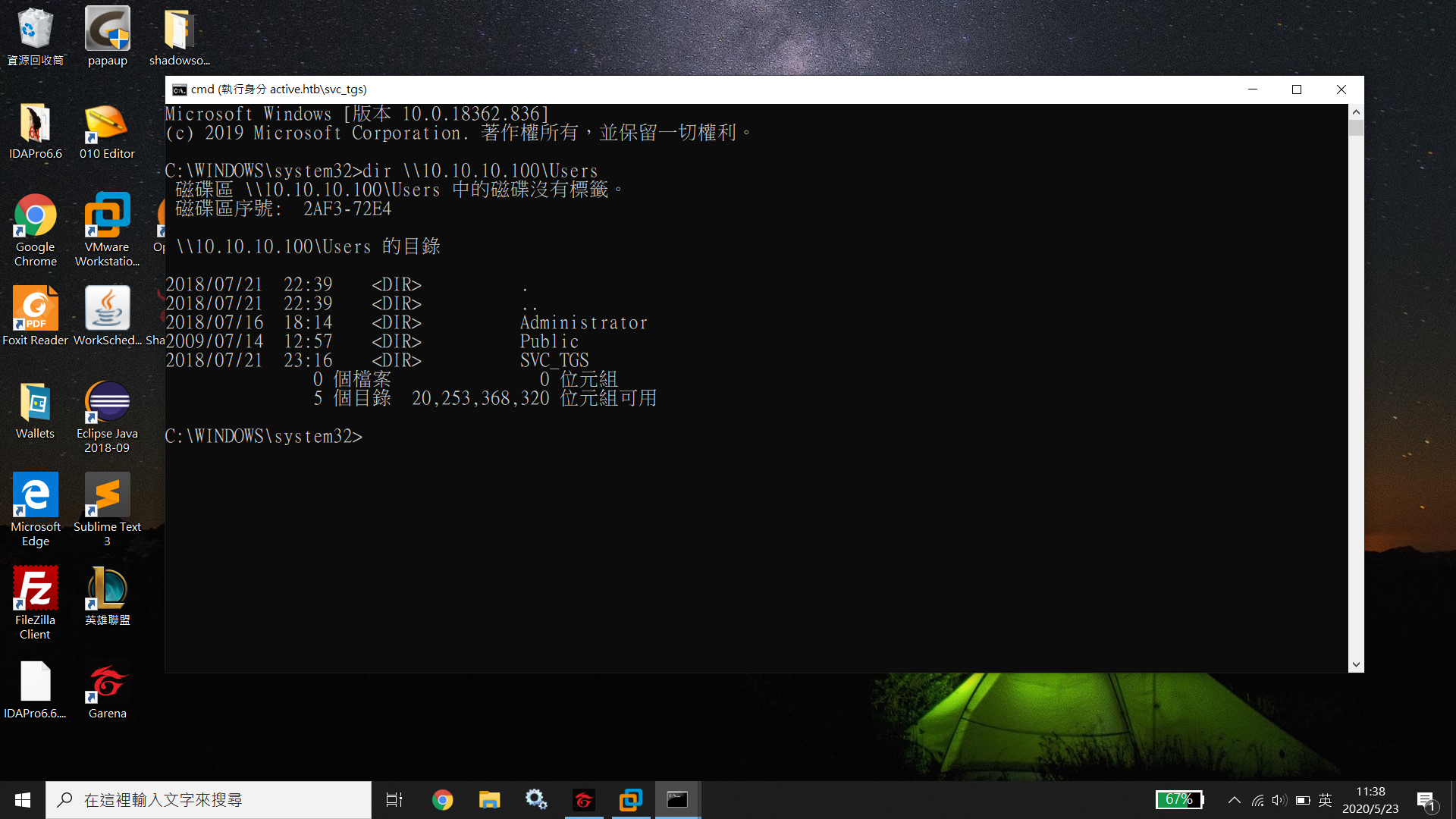Open FileZilla Client desktop shortcut

tap(35, 603)
